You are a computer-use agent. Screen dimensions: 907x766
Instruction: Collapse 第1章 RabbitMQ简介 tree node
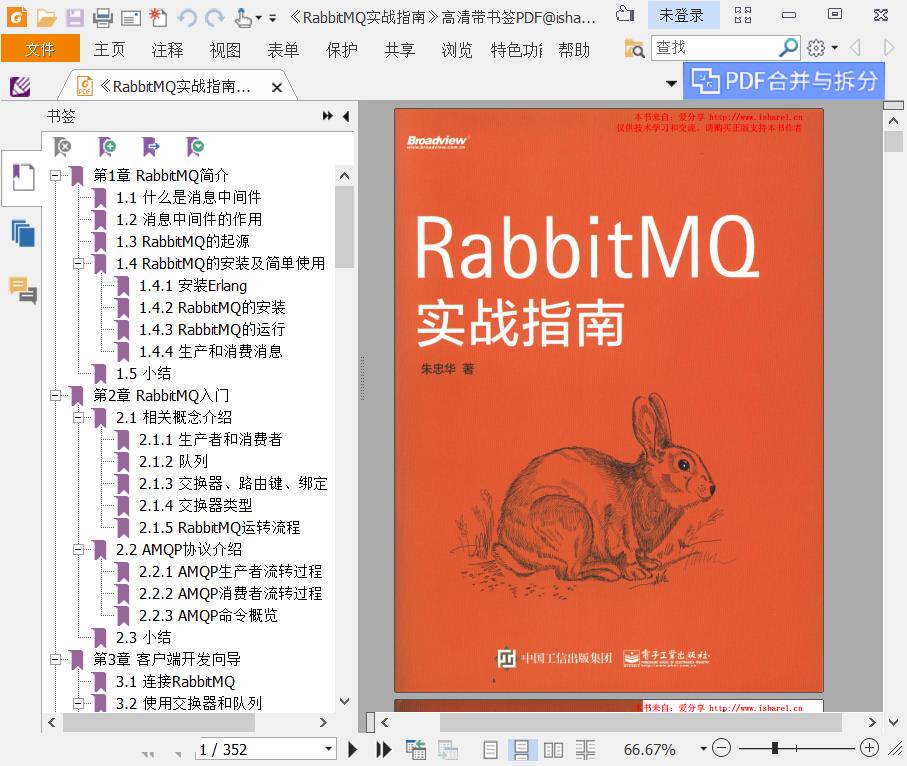(55, 175)
